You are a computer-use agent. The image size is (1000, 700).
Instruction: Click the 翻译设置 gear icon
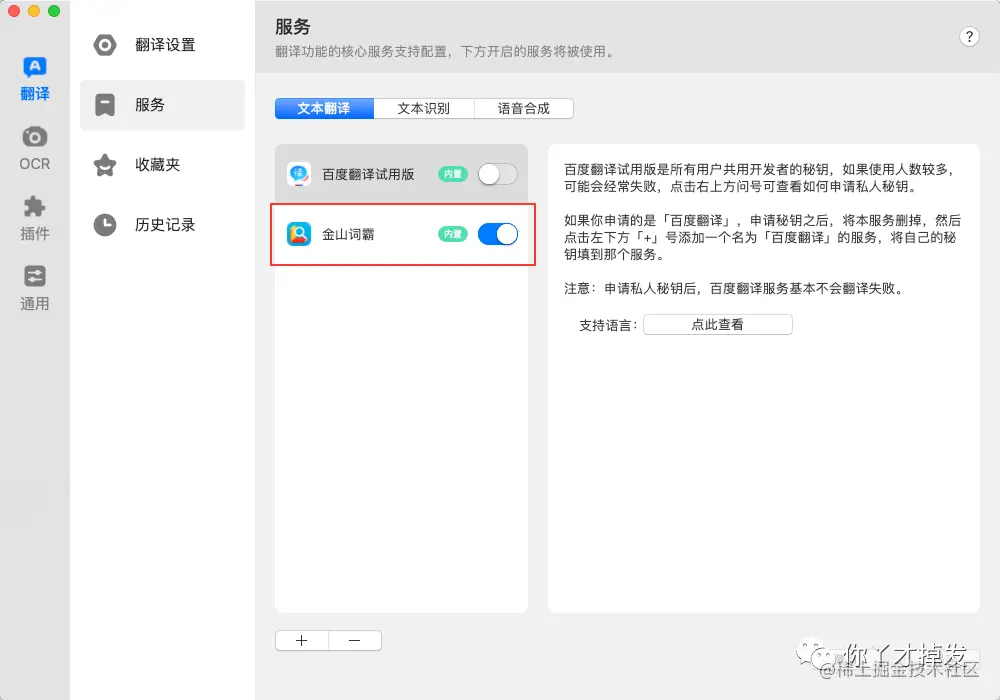click(106, 44)
